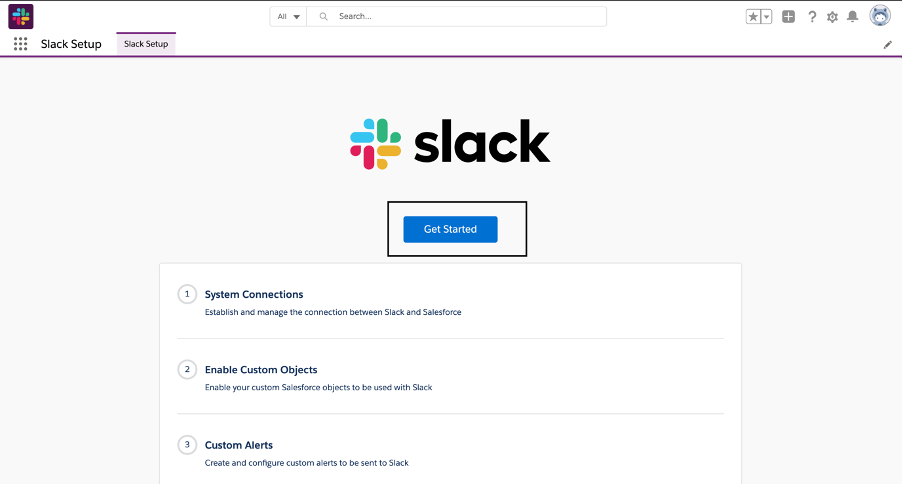Click the Slack app logo icon
This screenshot has width=902, height=484.
point(21,16)
